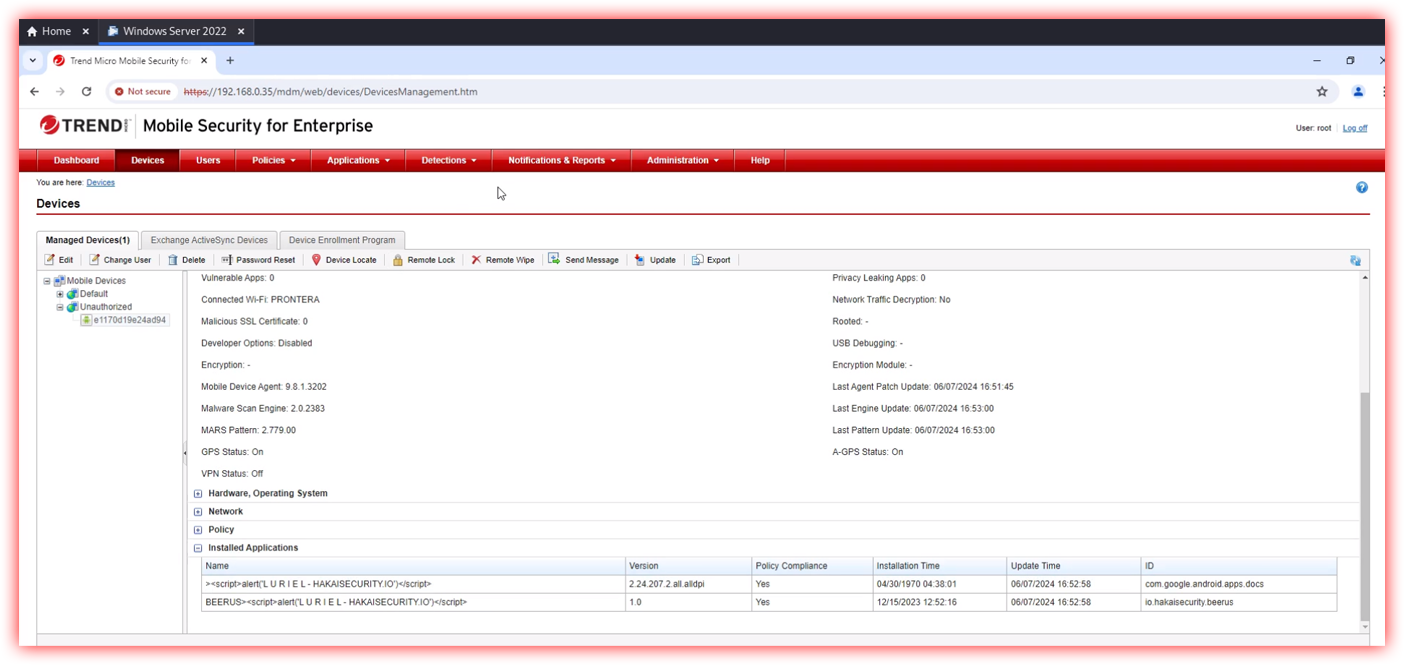
Task: Expand the Hardware, Operating System section
Action: [198, 494]
